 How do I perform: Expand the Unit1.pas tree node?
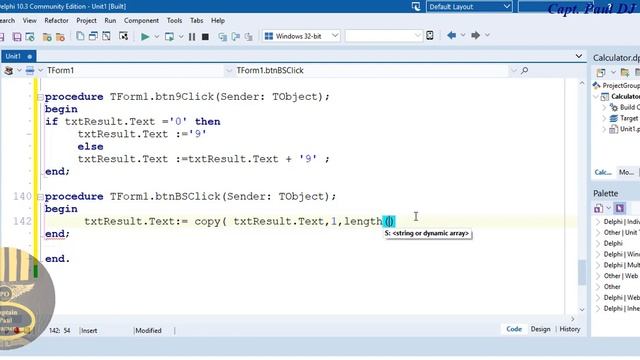604,129
